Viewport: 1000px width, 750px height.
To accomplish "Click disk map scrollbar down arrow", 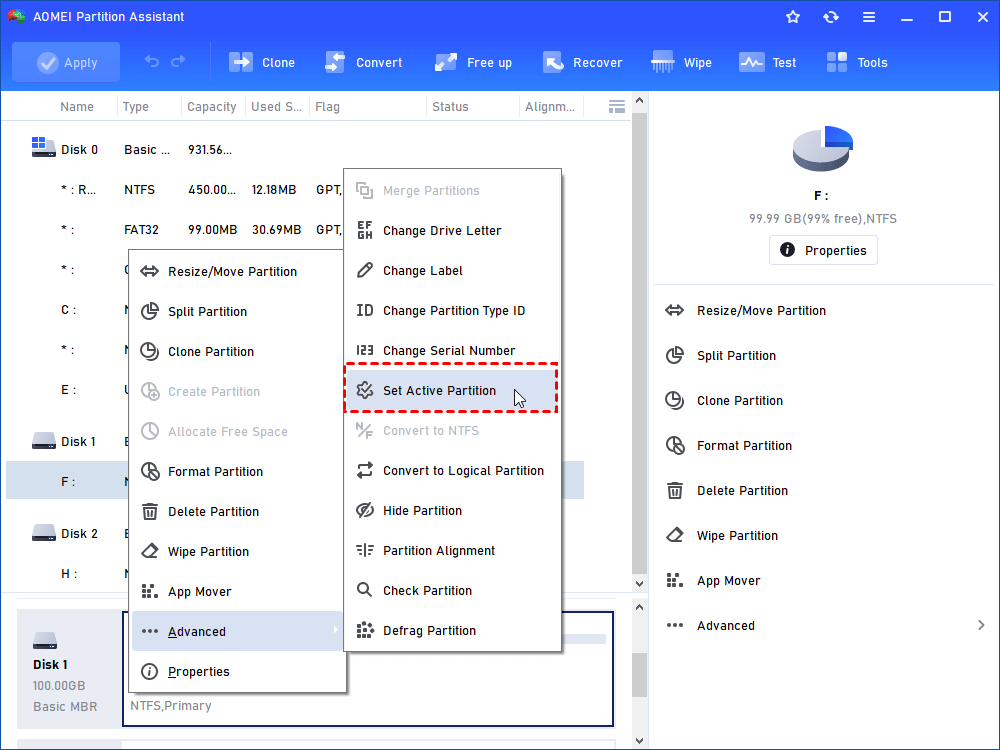I will 639,740.
